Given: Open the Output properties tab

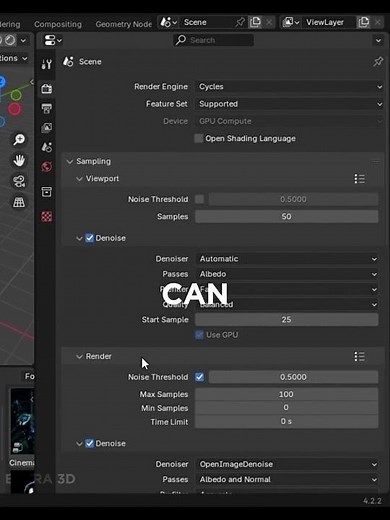Looking at the screenshot, I should pyautogui.click(x=46, y=108).
